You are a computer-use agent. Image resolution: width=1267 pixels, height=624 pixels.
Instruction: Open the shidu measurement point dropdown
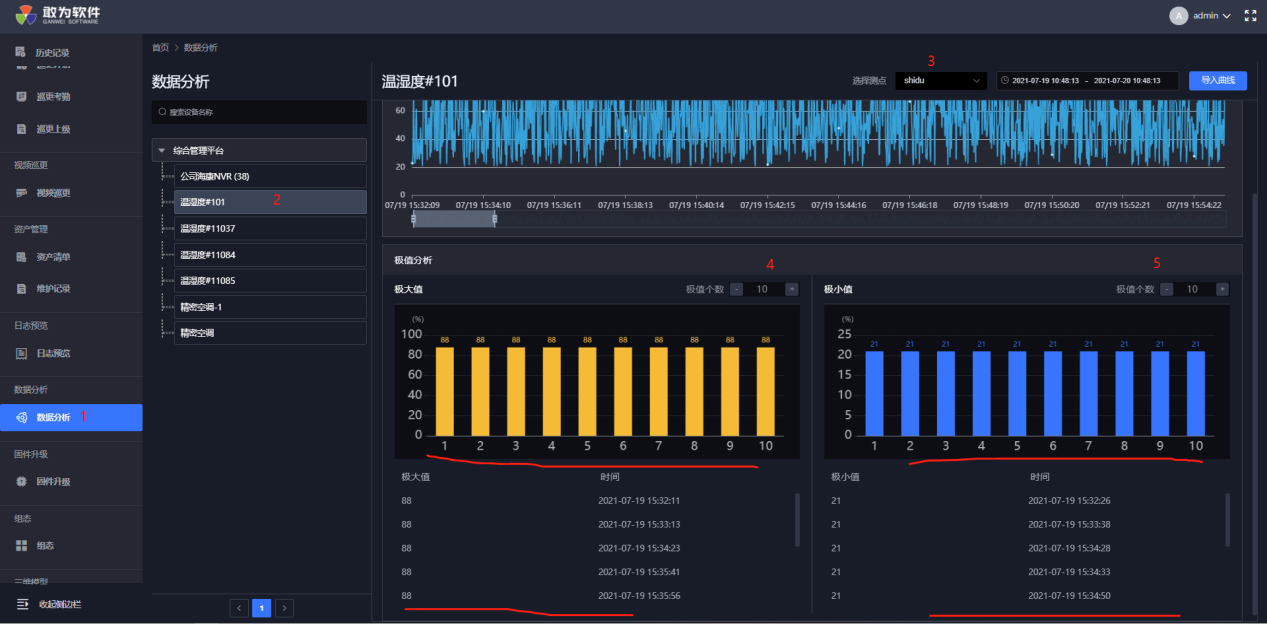(x=940, y=80)
